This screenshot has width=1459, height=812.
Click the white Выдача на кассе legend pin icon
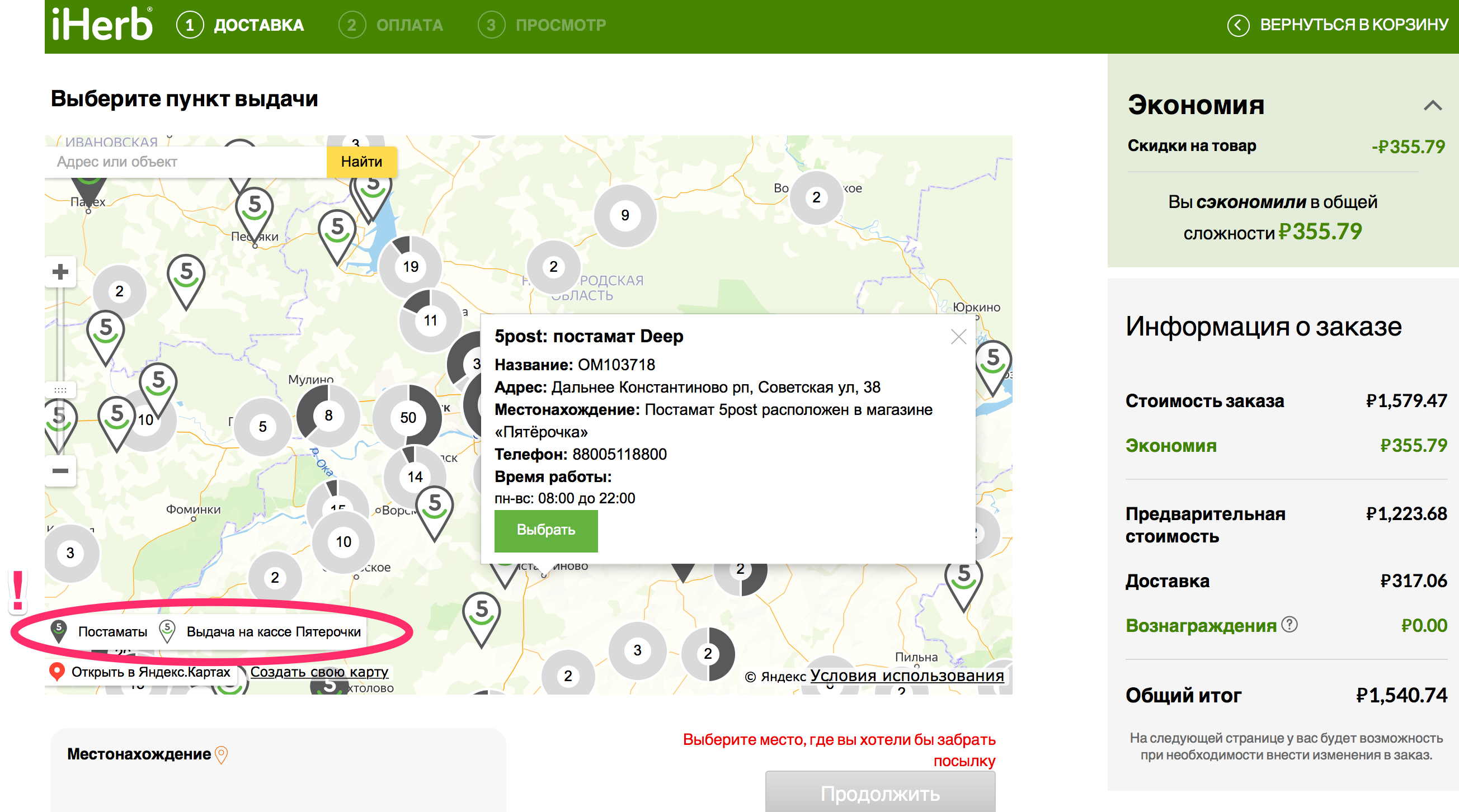167,631
